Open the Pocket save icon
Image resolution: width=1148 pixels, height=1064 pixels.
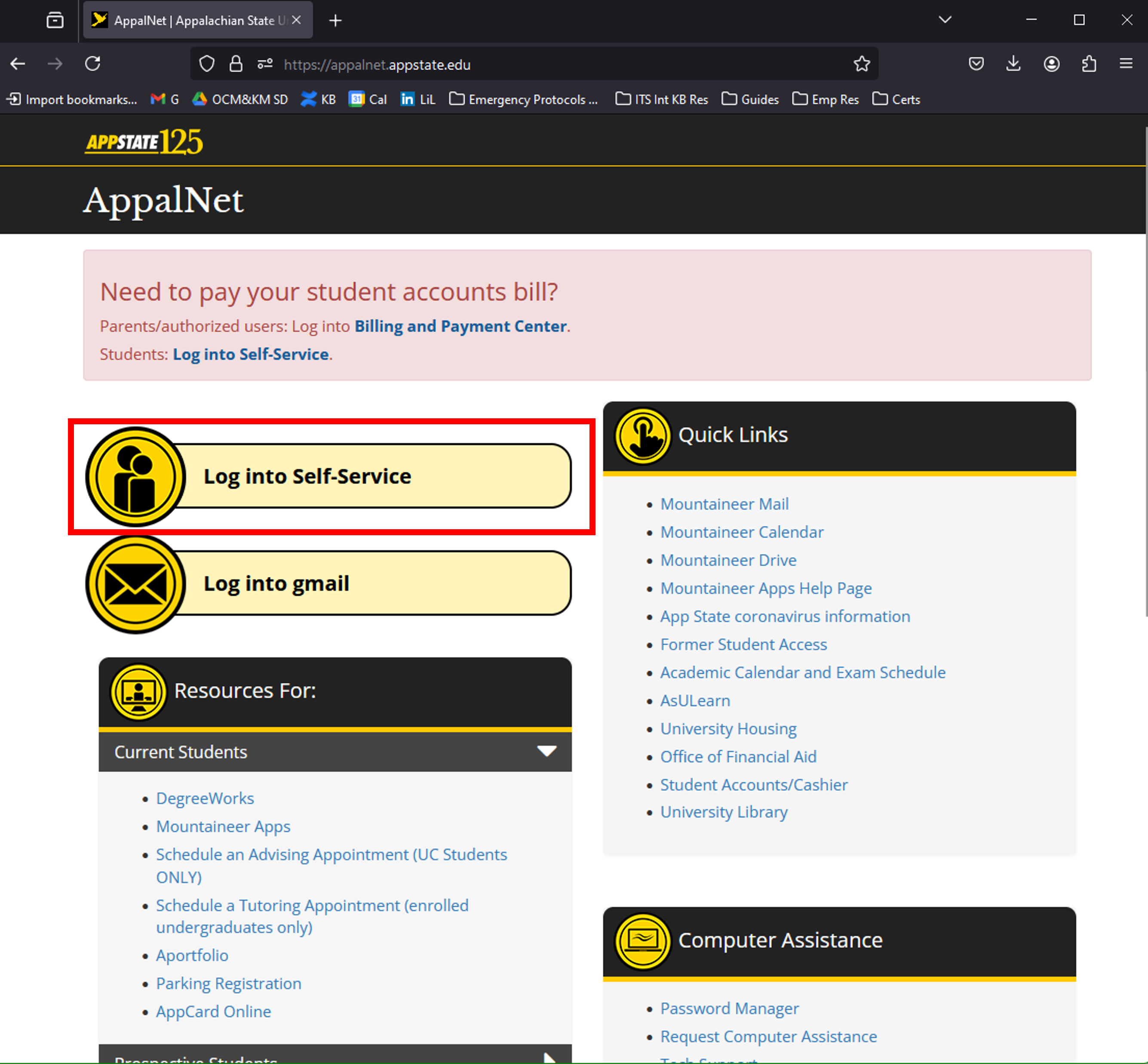point(976,64)
